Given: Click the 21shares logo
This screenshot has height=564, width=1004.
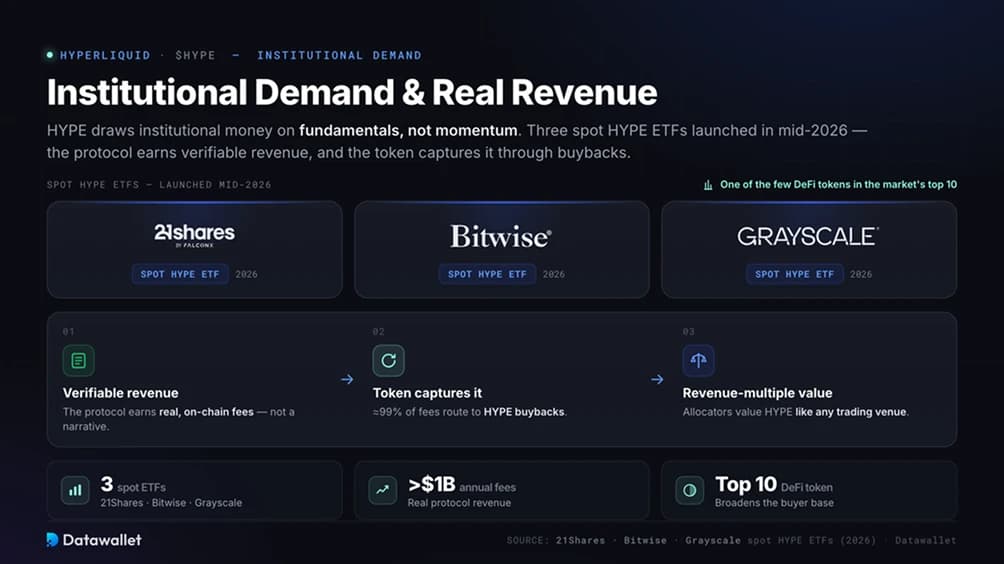Looking at the screenshot, I should [x=194, y=235].
